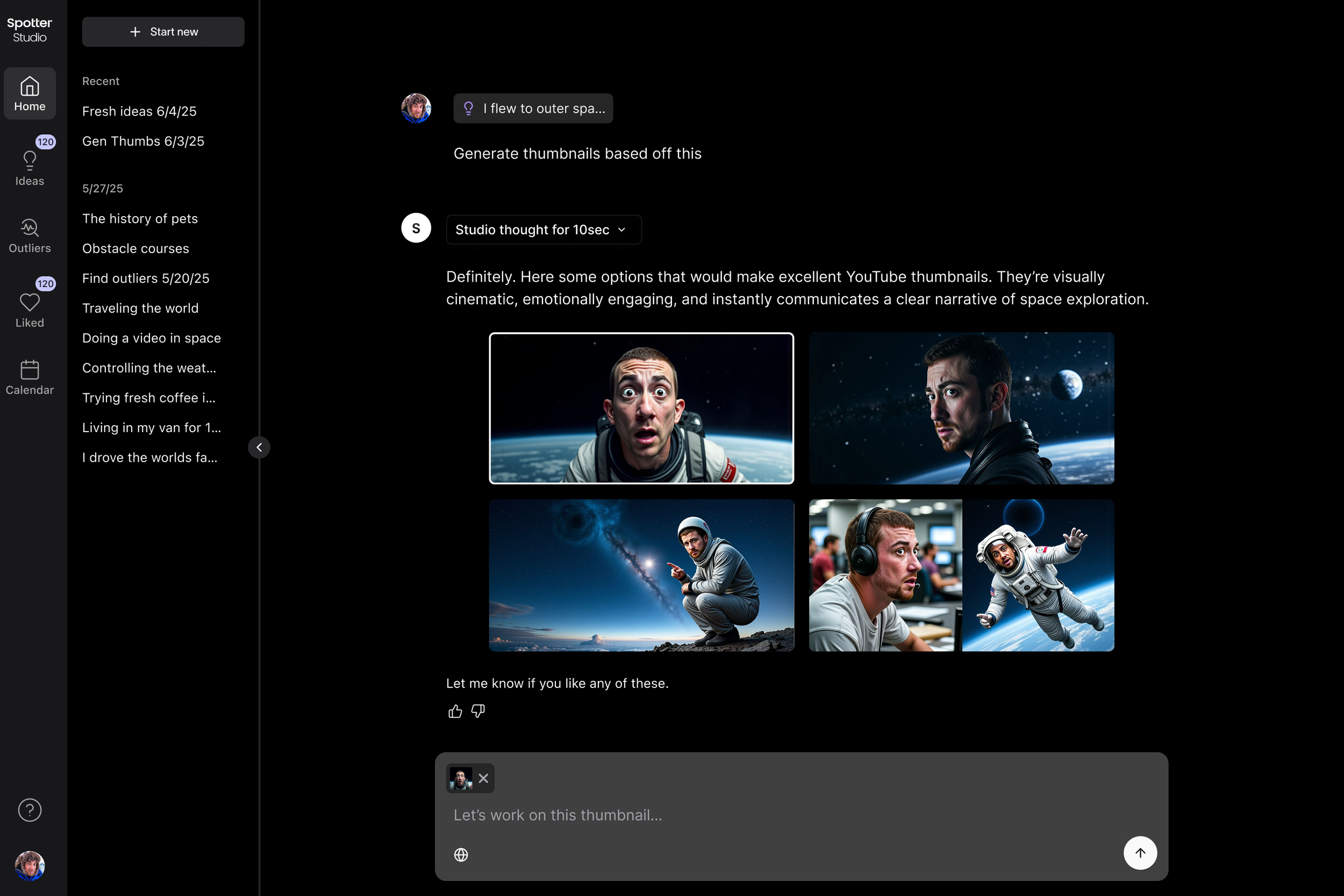Open the Outliers sidebar section
Viewport: 1344px width, 896px height.
point(30,235)
